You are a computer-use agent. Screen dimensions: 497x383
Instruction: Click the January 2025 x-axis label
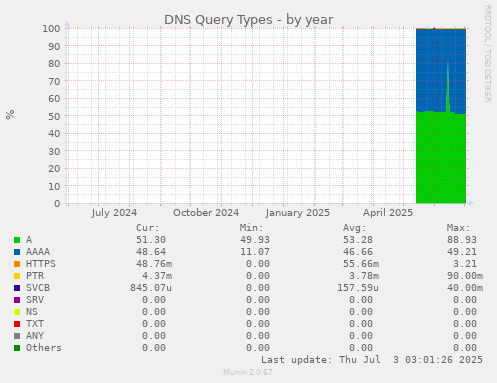[298, 213]
